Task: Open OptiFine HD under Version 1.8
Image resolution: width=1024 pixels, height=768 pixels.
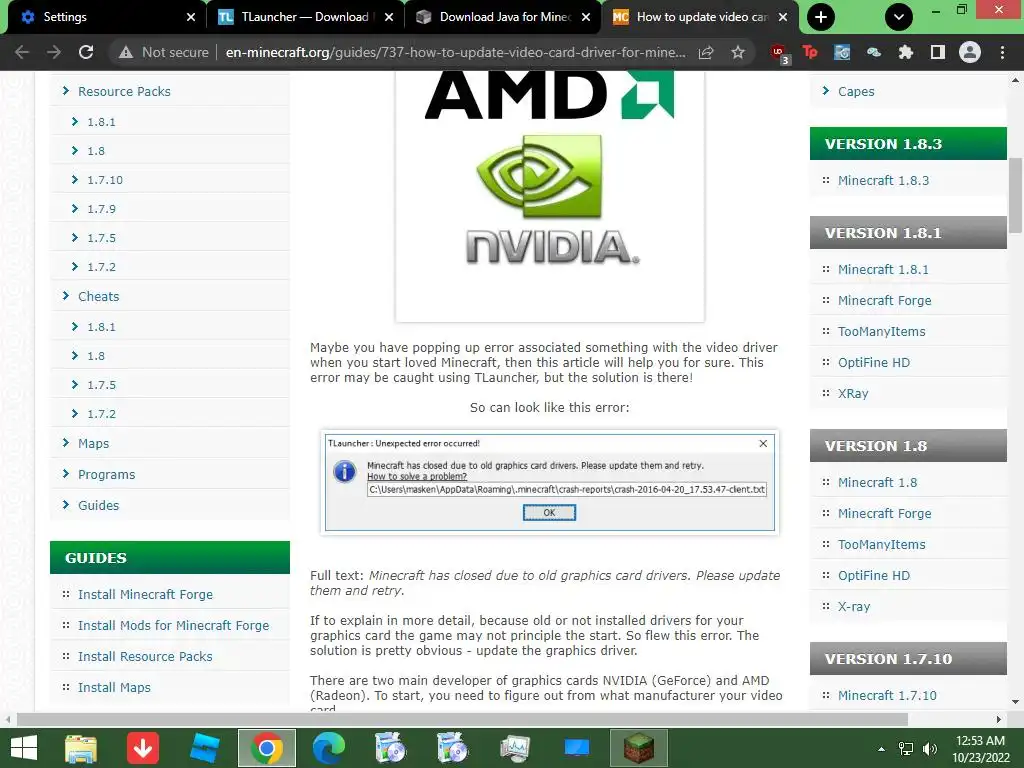Action: (874, 575)
